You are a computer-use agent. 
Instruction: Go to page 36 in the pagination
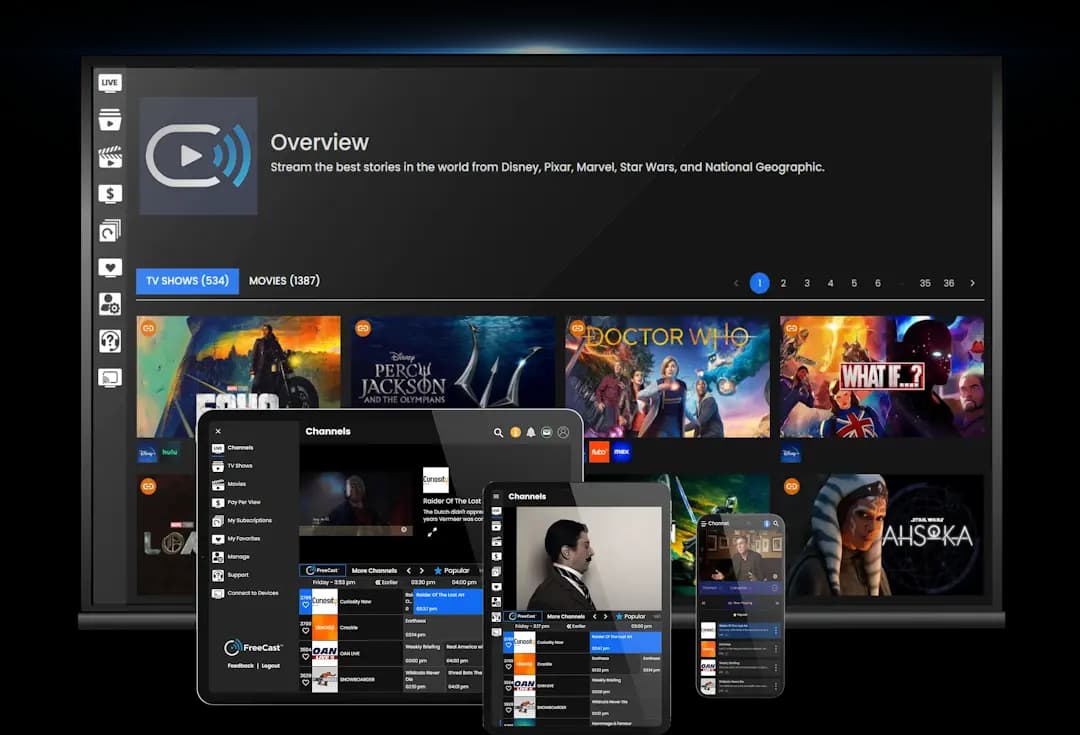click(x=948, y=283)
